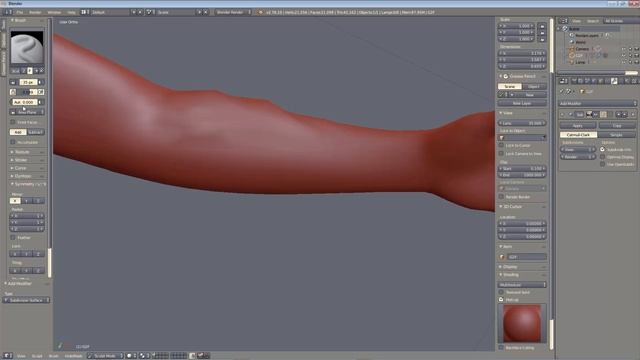The image size is (640, 360).
Task: Enable the Front Faces checkbox
Action: click(13, 122)
